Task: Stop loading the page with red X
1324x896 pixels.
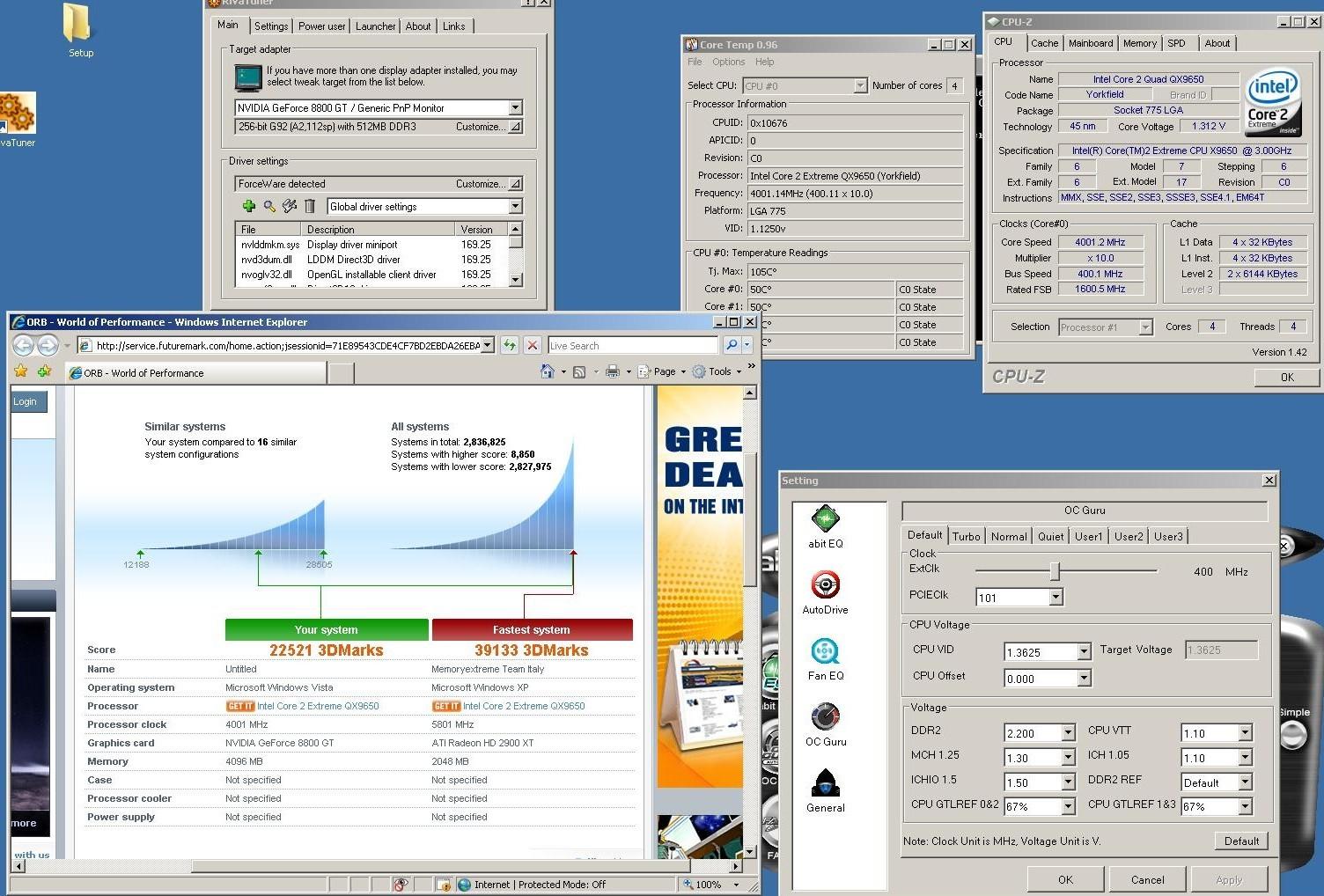Action: pos(532,346)
